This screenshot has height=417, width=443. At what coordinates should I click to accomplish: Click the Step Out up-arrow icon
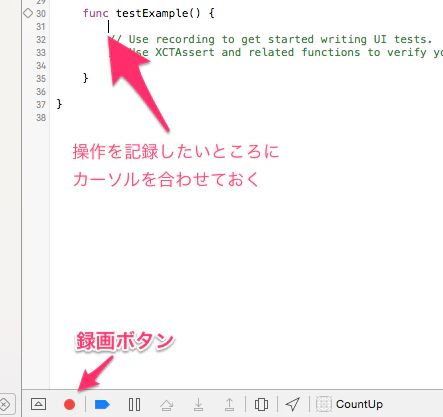tap(229, 404)
